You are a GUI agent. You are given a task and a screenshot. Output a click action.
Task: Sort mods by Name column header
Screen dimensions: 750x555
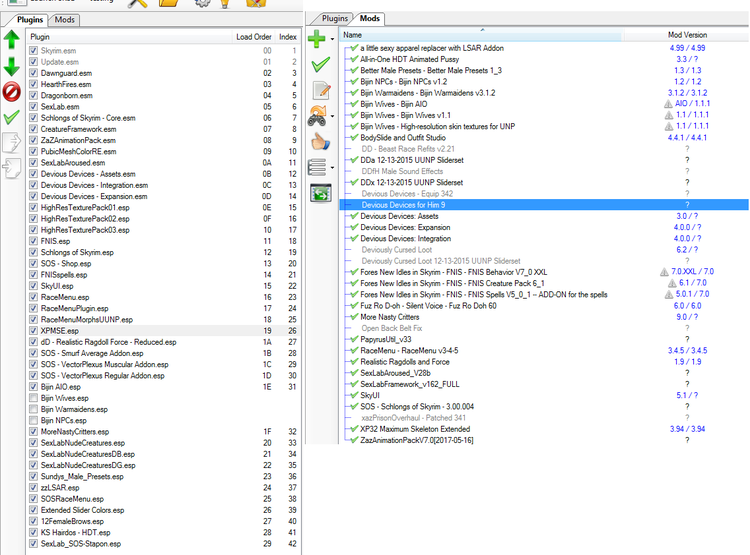coord(481,35)
